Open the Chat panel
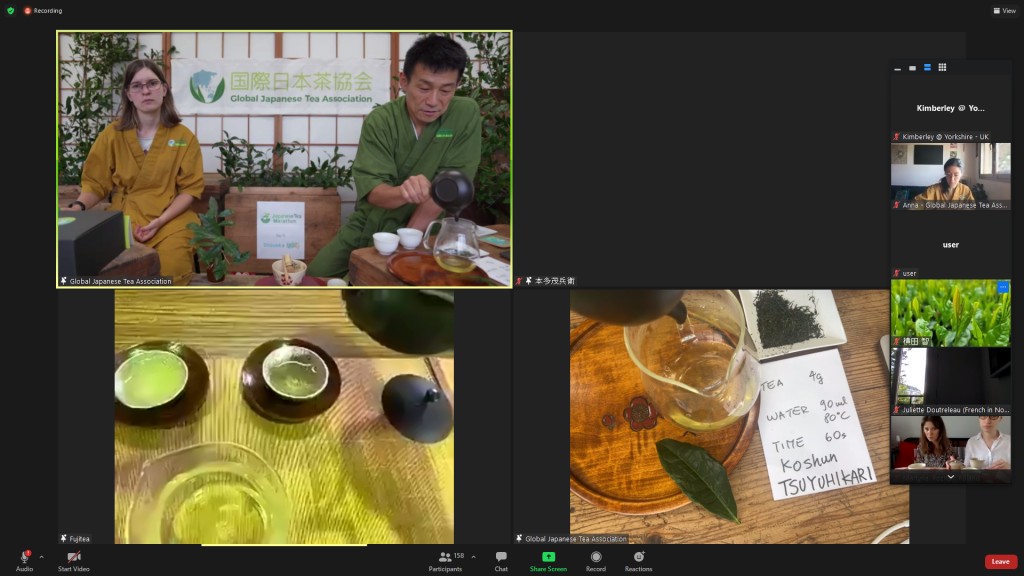The image size is (1024, 576). pyautogui.click(x=501, y=560)
